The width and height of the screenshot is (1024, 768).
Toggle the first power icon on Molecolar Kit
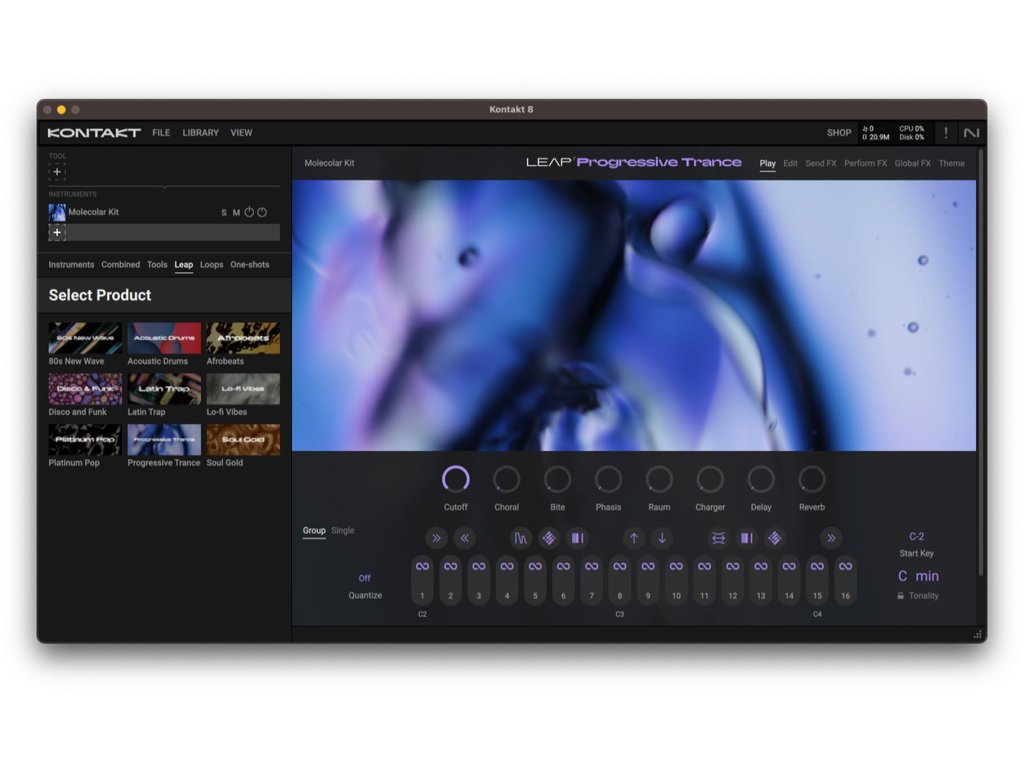point(249,212)
